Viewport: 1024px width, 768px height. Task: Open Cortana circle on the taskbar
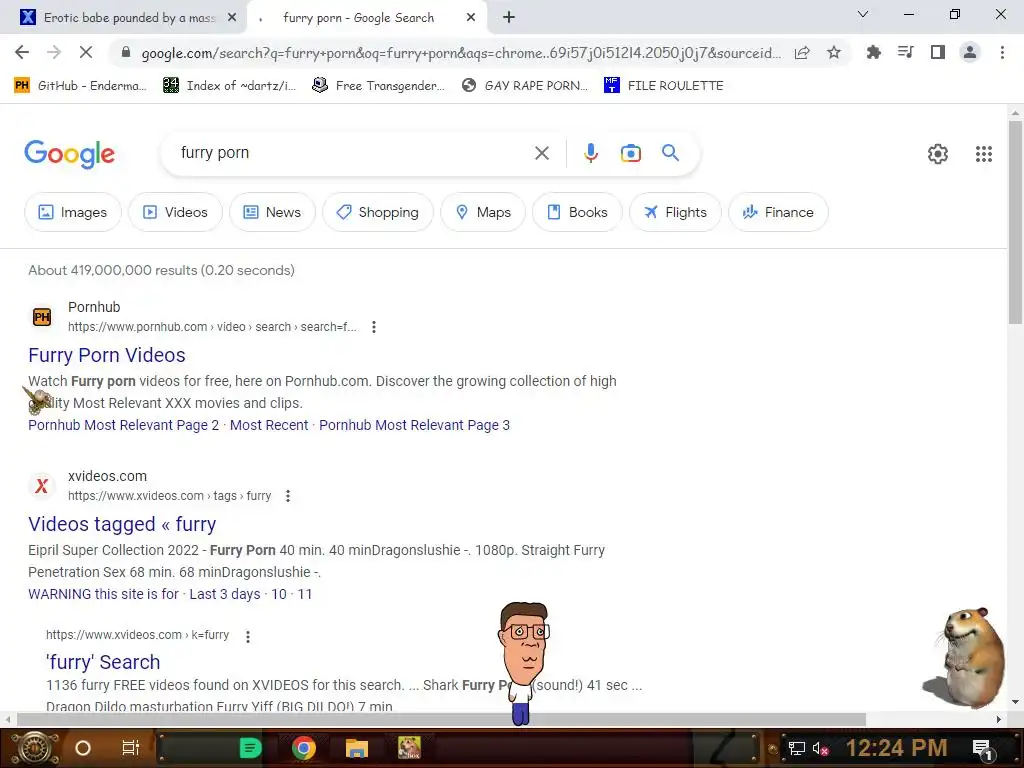point(83,748)
